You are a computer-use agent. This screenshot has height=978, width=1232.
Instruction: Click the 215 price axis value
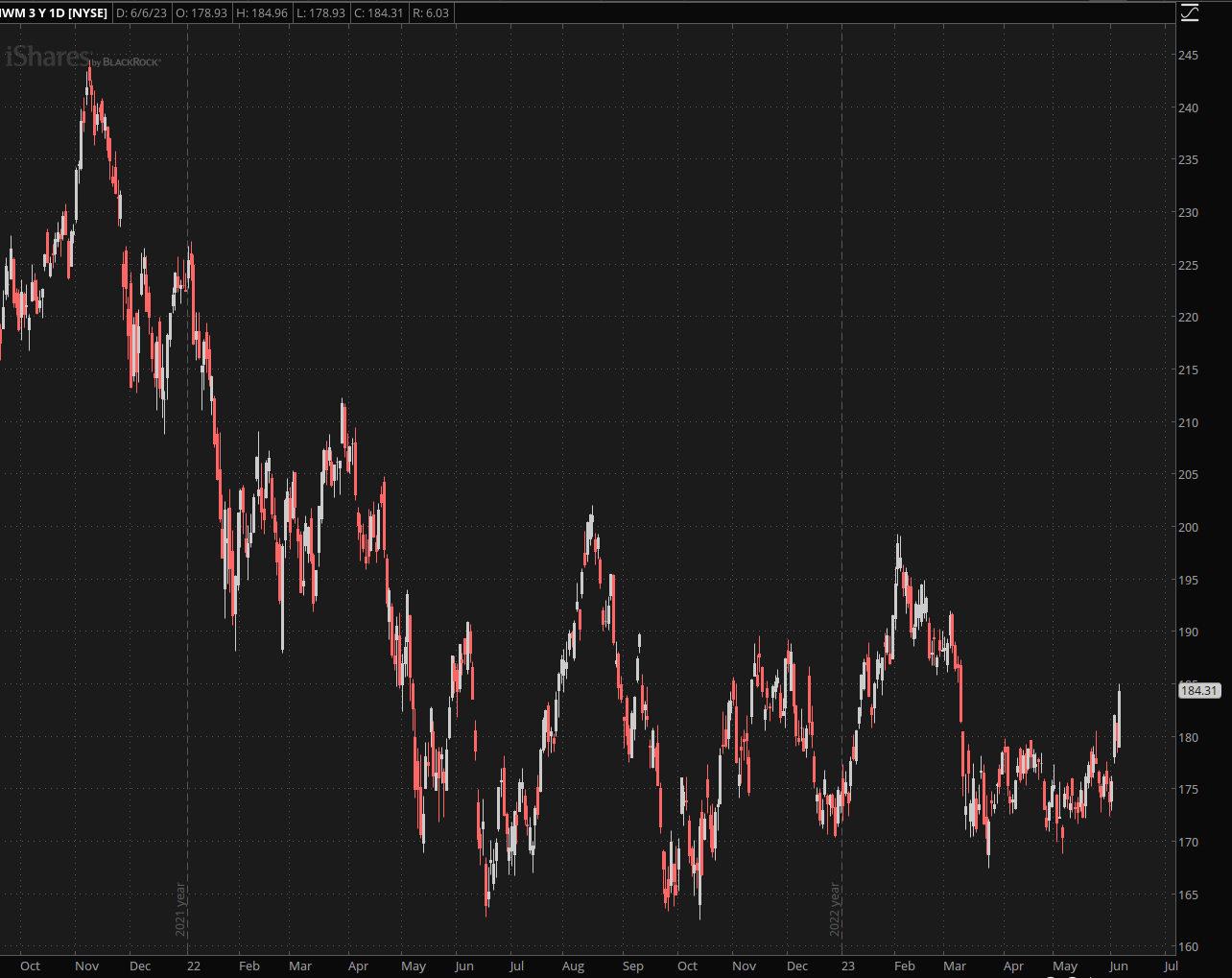(x=1188, y=370)
